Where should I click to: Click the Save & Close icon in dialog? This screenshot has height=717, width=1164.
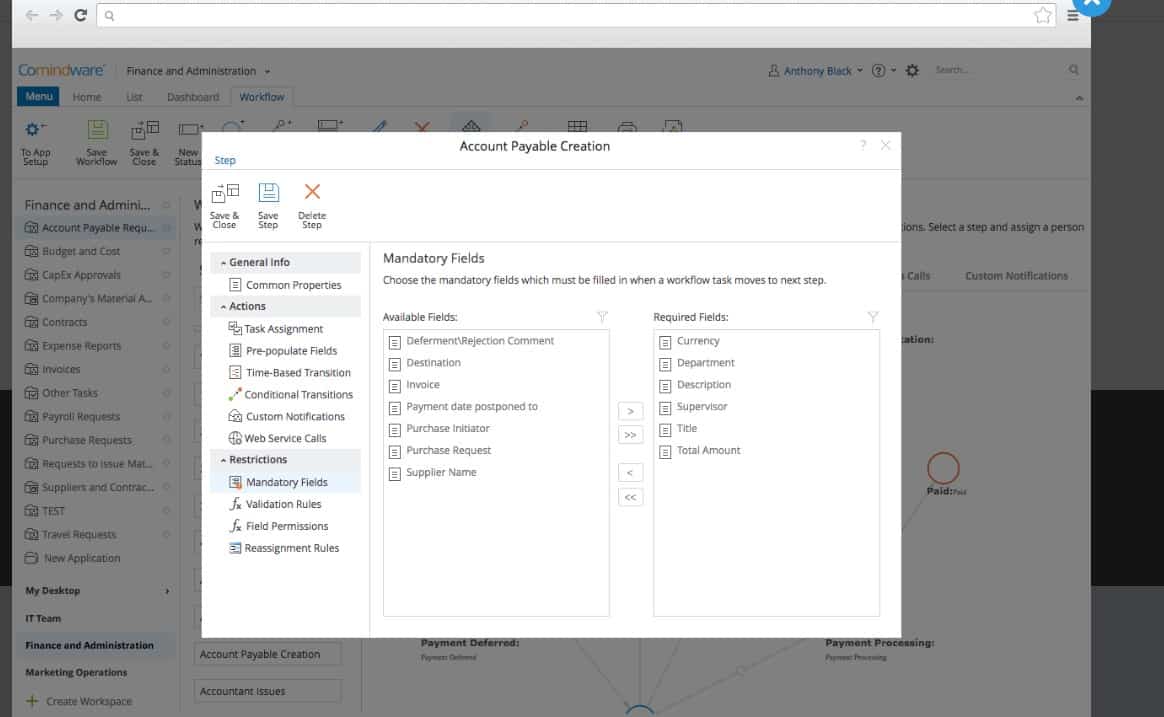coord(225,194)
